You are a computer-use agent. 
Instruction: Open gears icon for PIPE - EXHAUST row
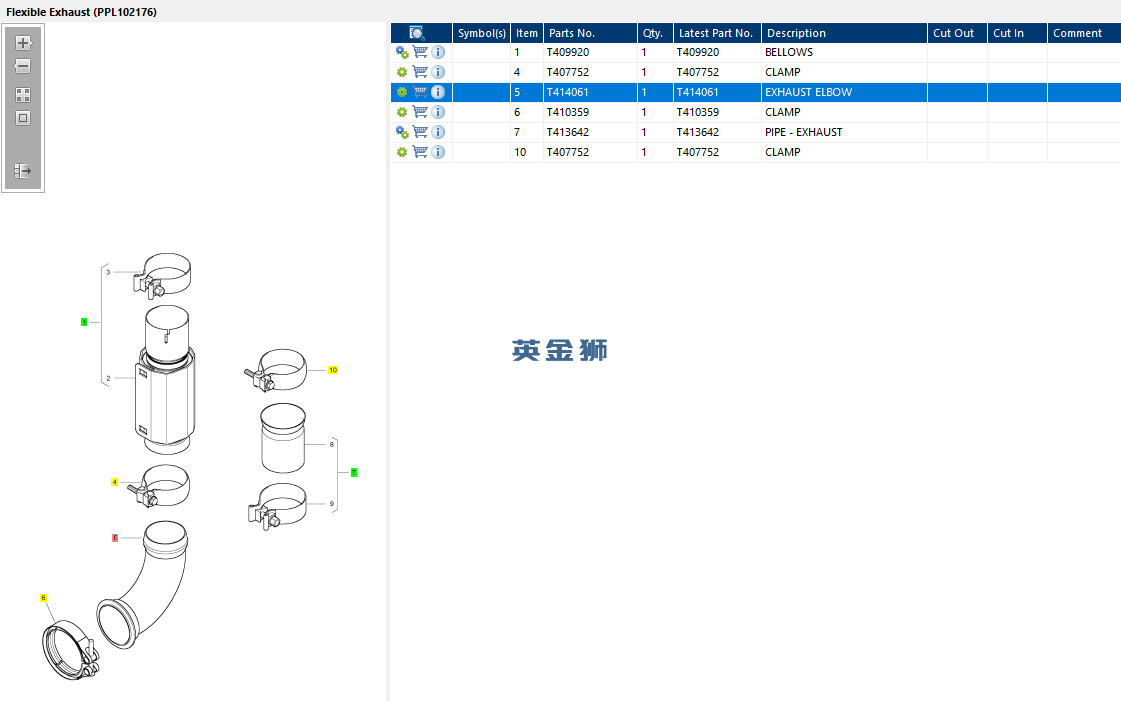pos(402,132)
